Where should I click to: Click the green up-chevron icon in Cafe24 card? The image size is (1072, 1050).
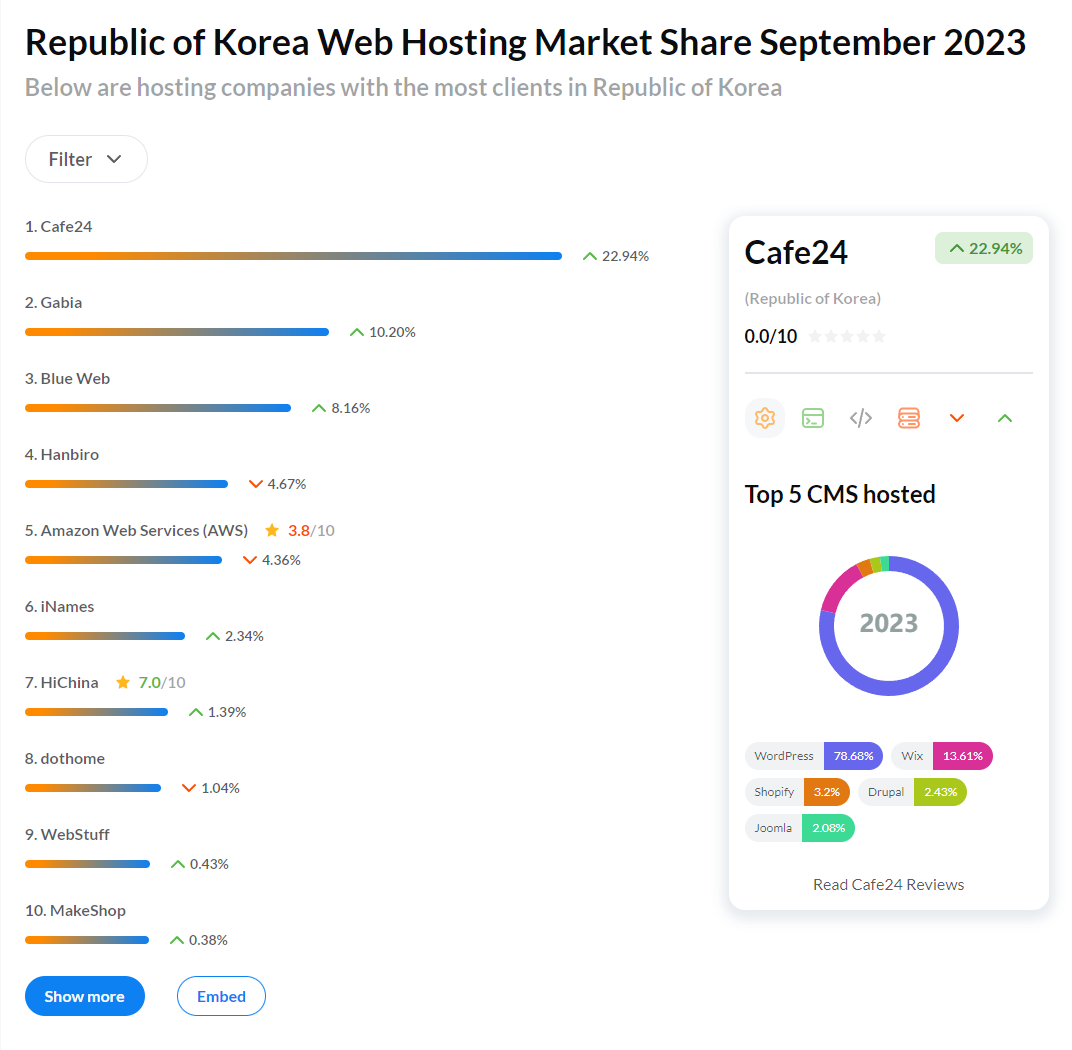point(1005,418)
